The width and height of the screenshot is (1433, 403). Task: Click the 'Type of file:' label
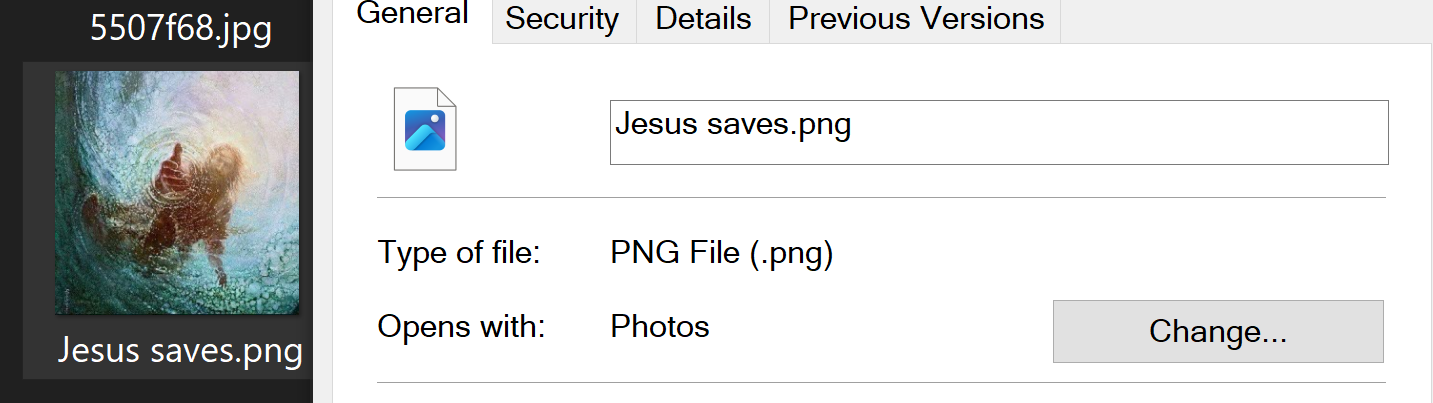459,253
